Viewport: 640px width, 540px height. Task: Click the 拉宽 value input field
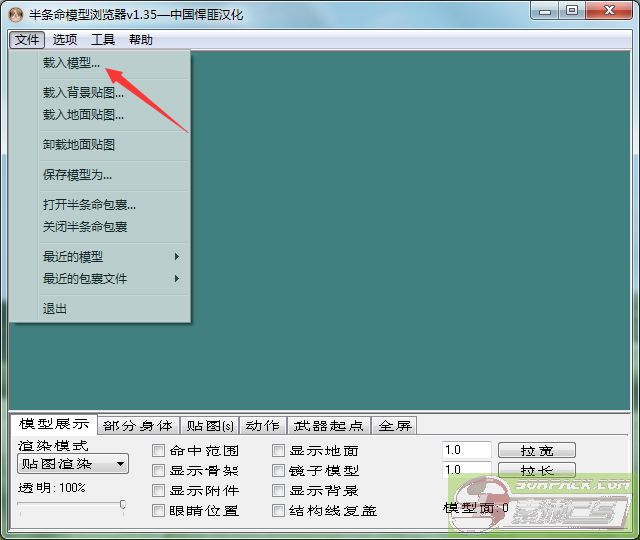point(466,451)
